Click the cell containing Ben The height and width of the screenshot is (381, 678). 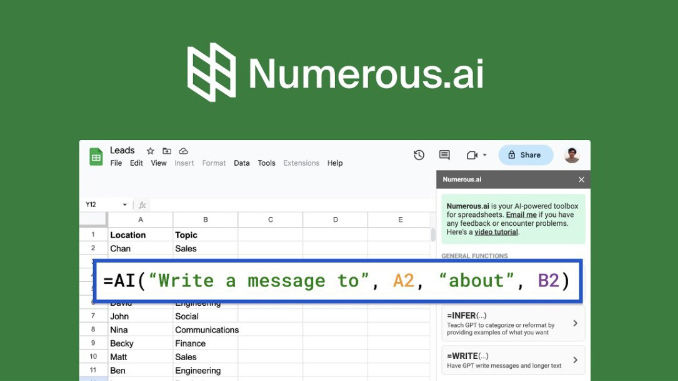pos(141,371)
